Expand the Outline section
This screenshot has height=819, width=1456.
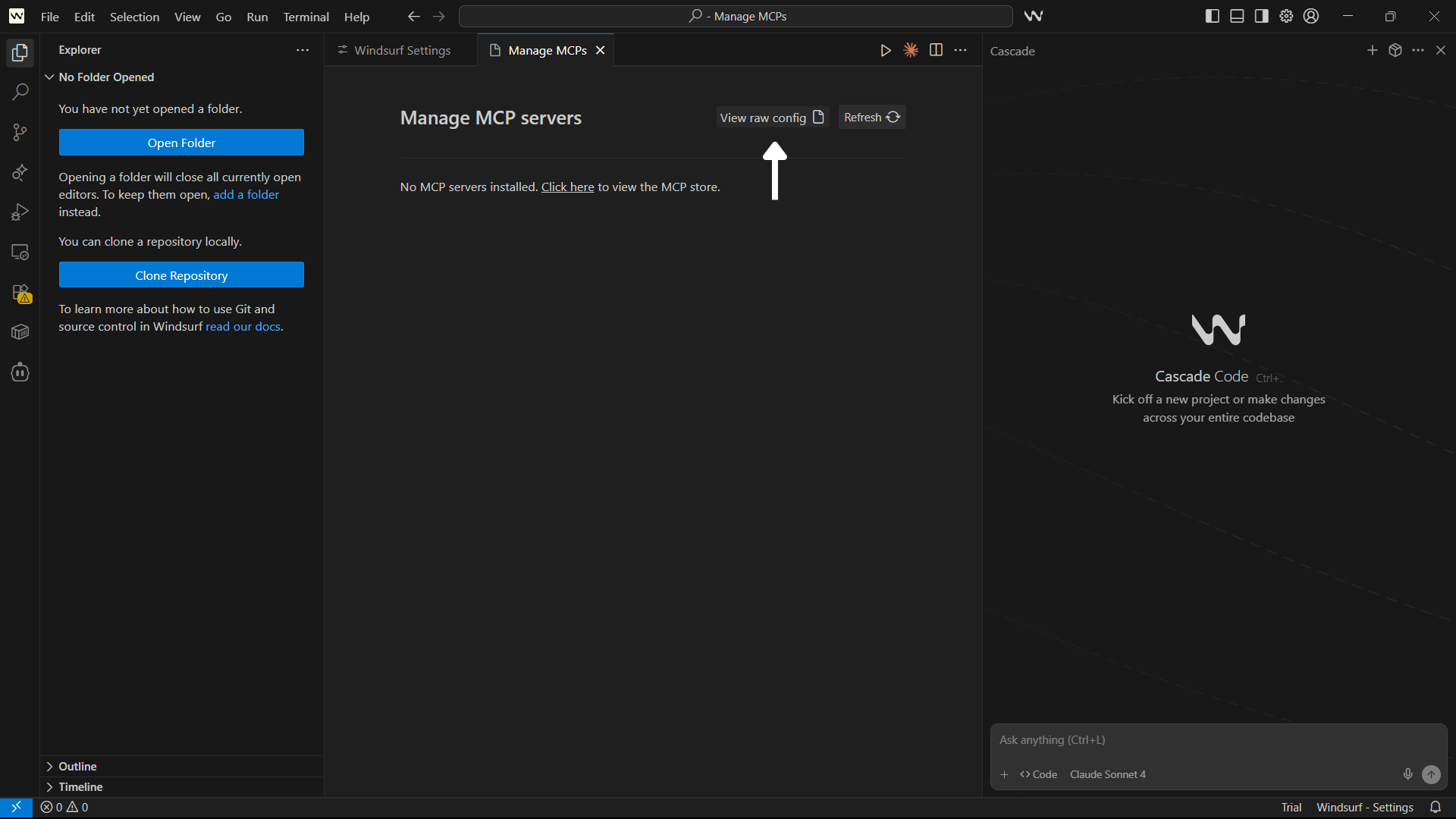(x=182, y=767)
